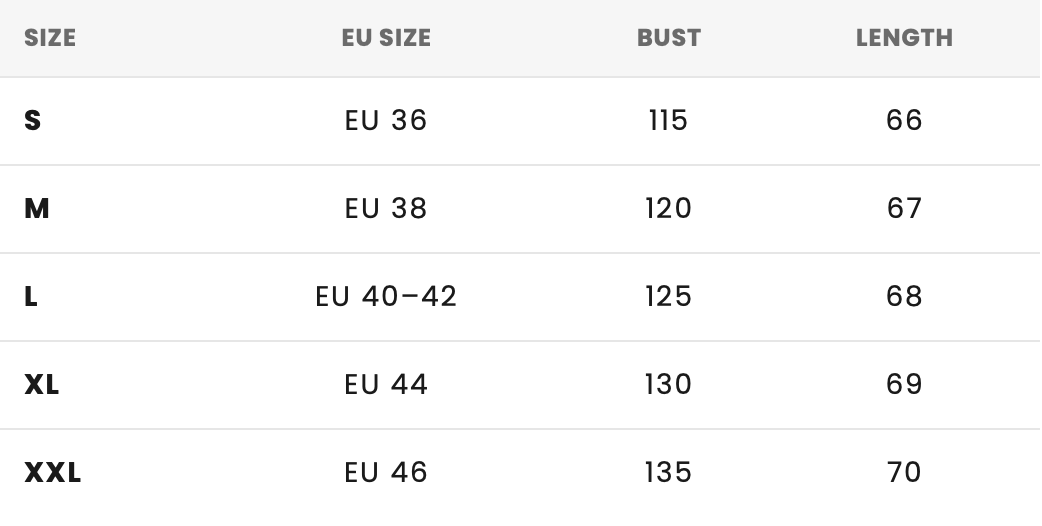Select the XL size row label
Screen dimensions: 1042x526
(x=41, y=385)
